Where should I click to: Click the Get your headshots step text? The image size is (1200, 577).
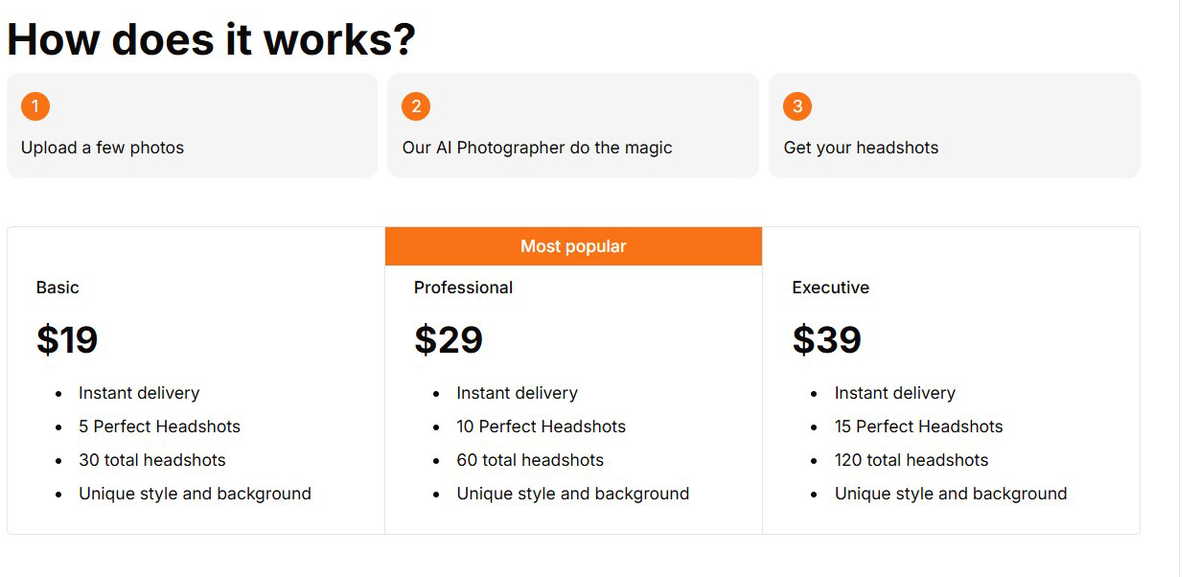(861, 147)
